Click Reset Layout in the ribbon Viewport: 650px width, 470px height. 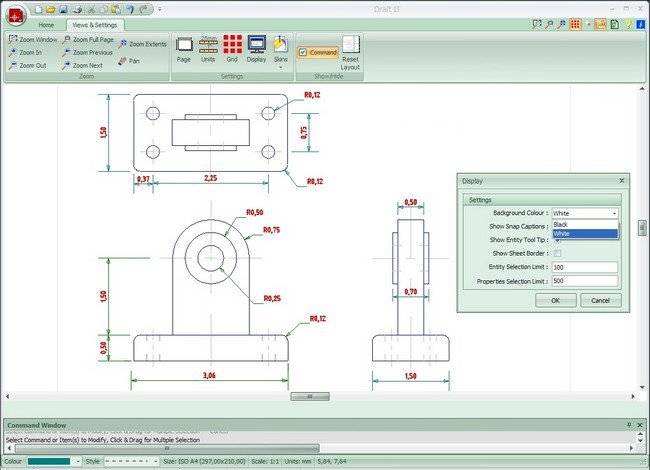tap(350, 52)
